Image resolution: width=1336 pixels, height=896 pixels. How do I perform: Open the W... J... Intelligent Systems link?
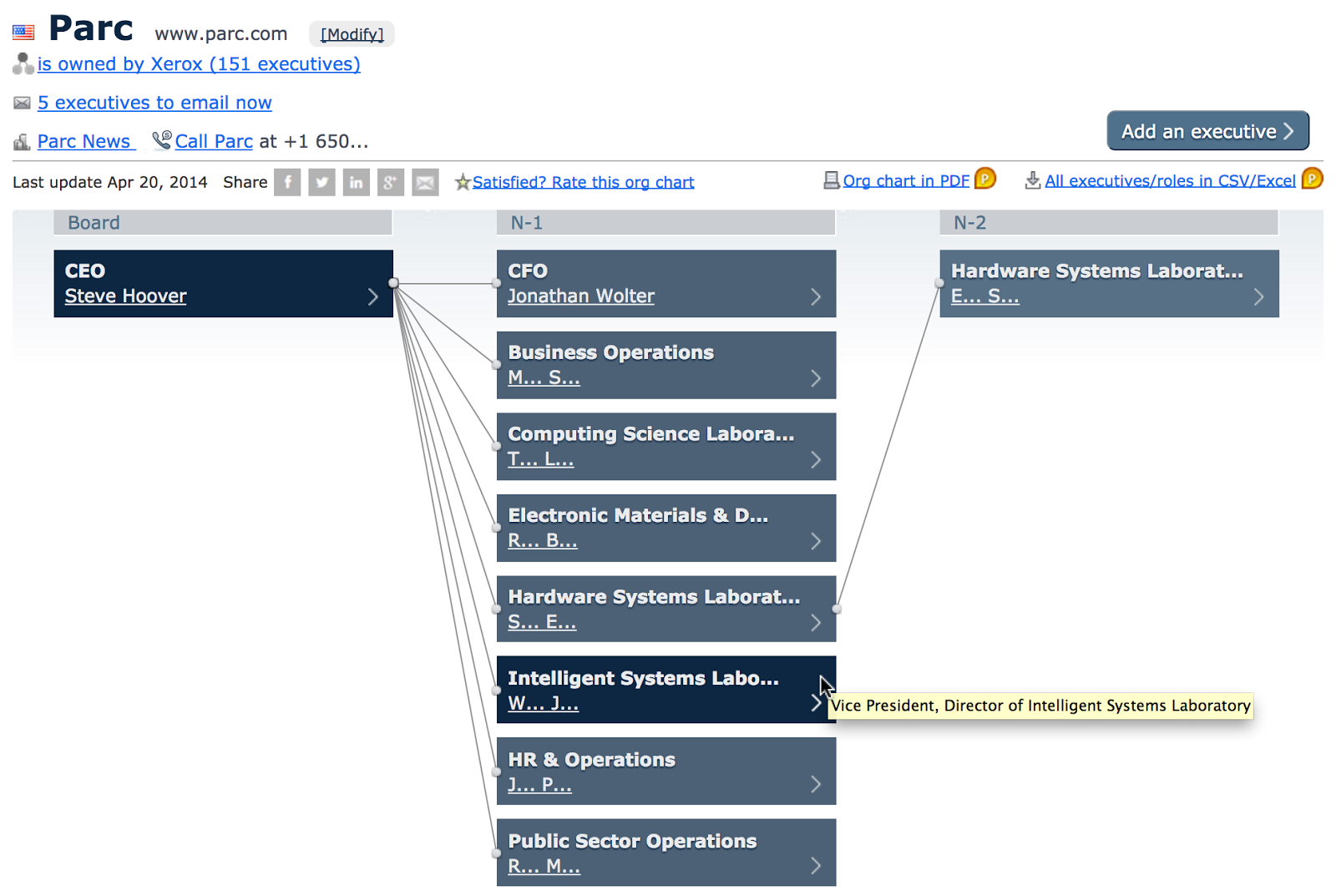[543, 704]
